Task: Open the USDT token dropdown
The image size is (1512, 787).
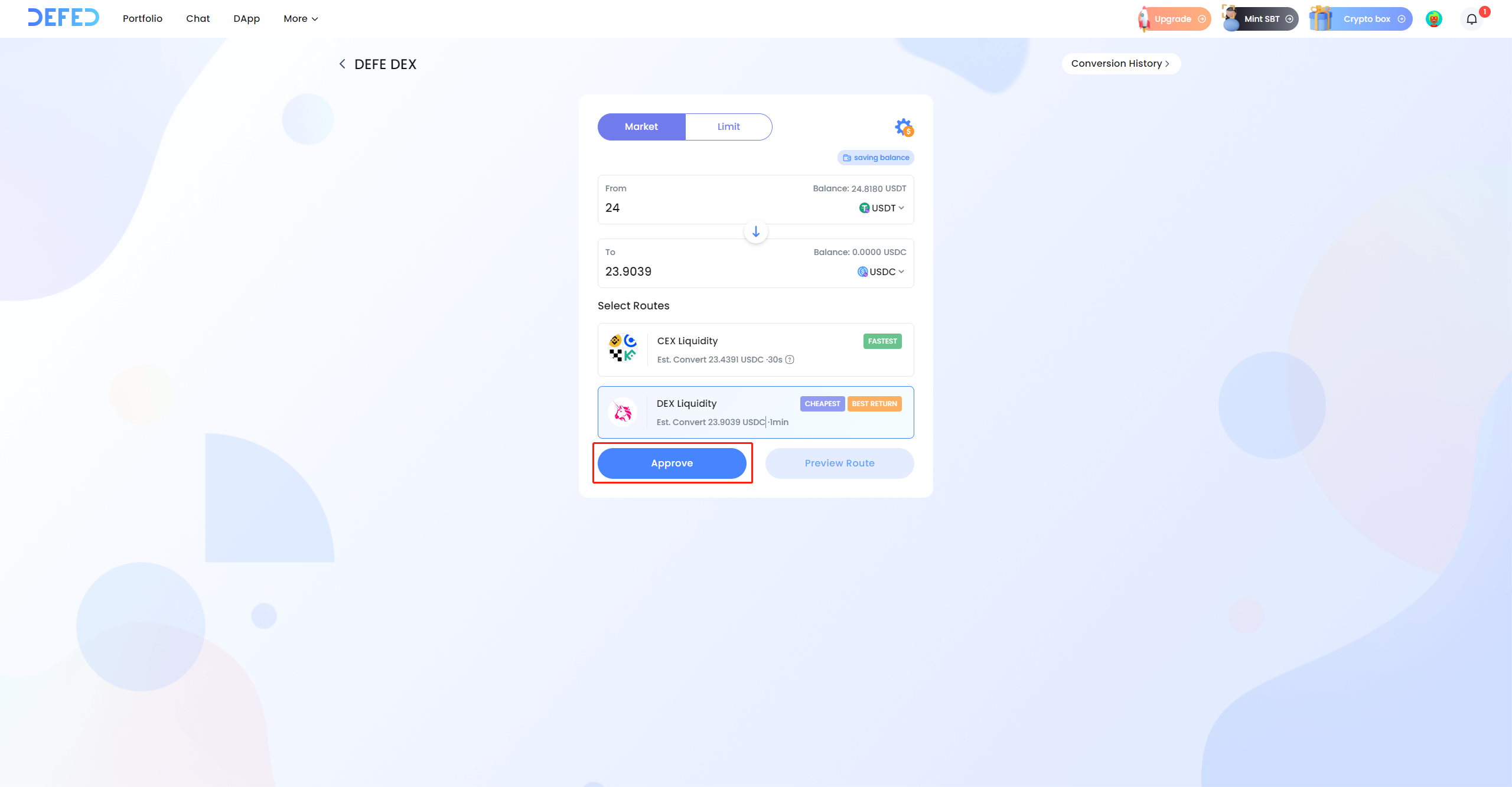Action: coord(882,208)
